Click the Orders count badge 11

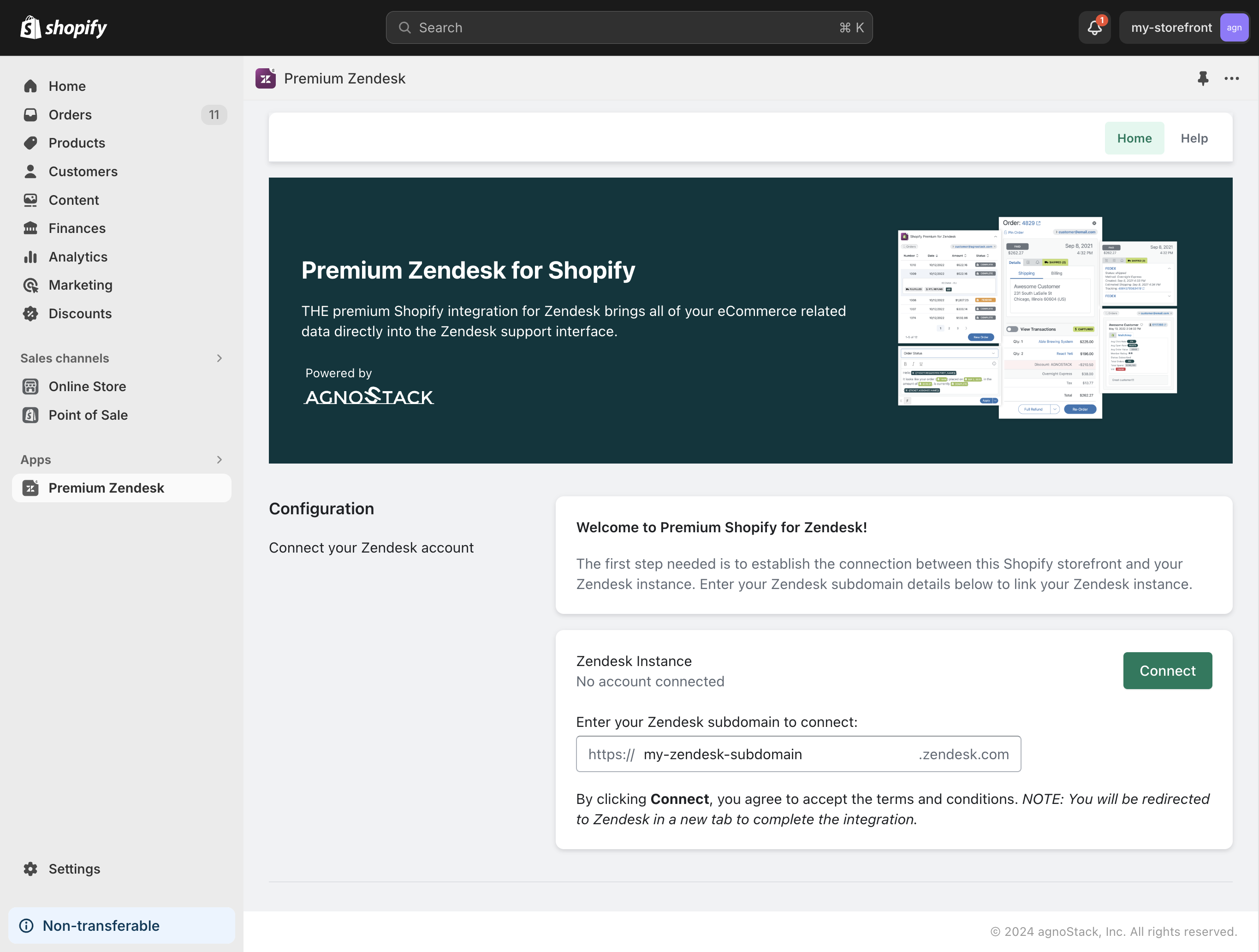(x=214, y=114)
